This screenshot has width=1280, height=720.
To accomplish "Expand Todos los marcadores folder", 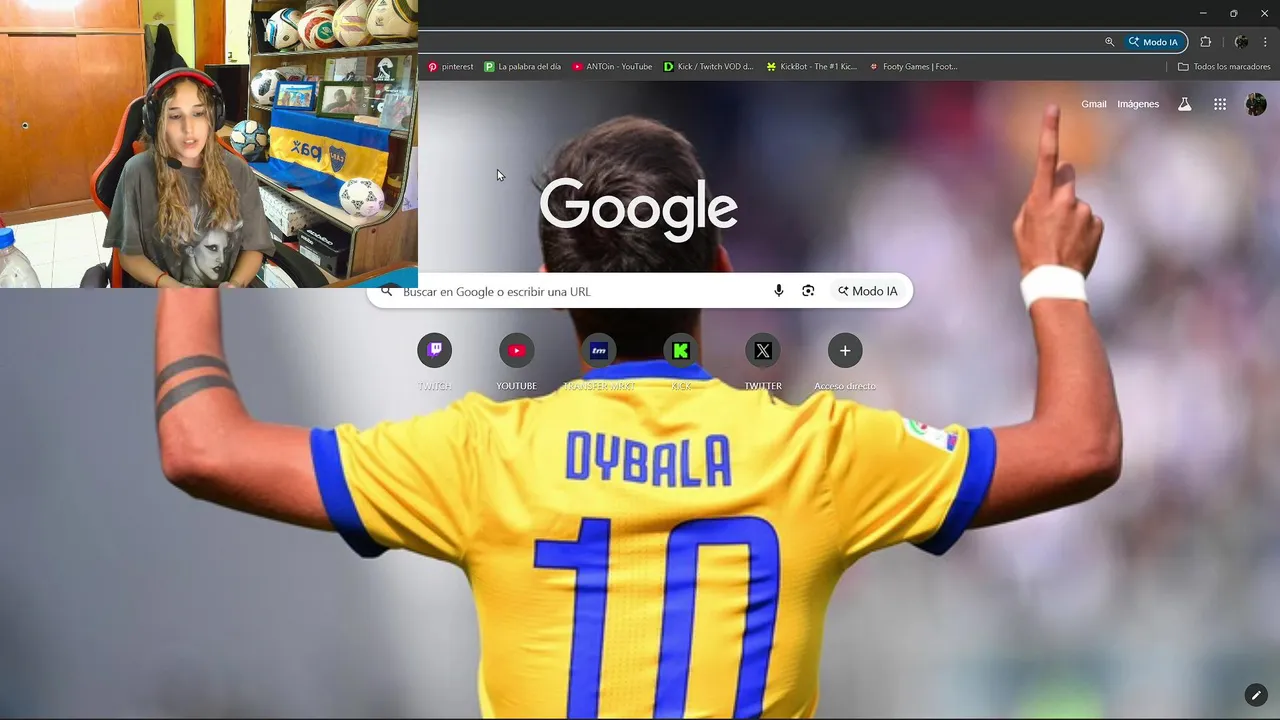I will coord(1224,67).
